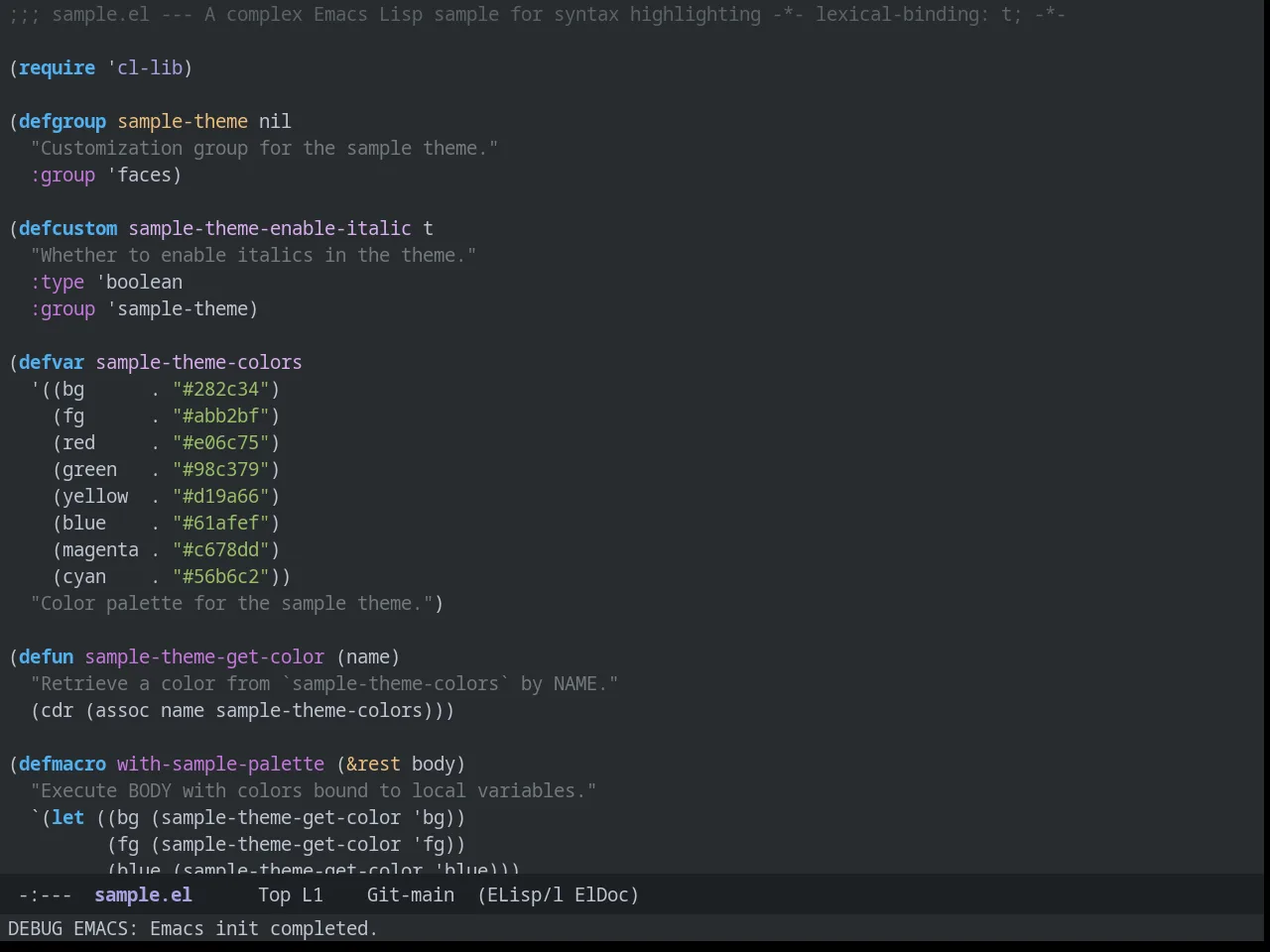The height and width of the screenshot is (952, 1270).
Task: Click the magenta key in the palette
Action: pos(100,549)
